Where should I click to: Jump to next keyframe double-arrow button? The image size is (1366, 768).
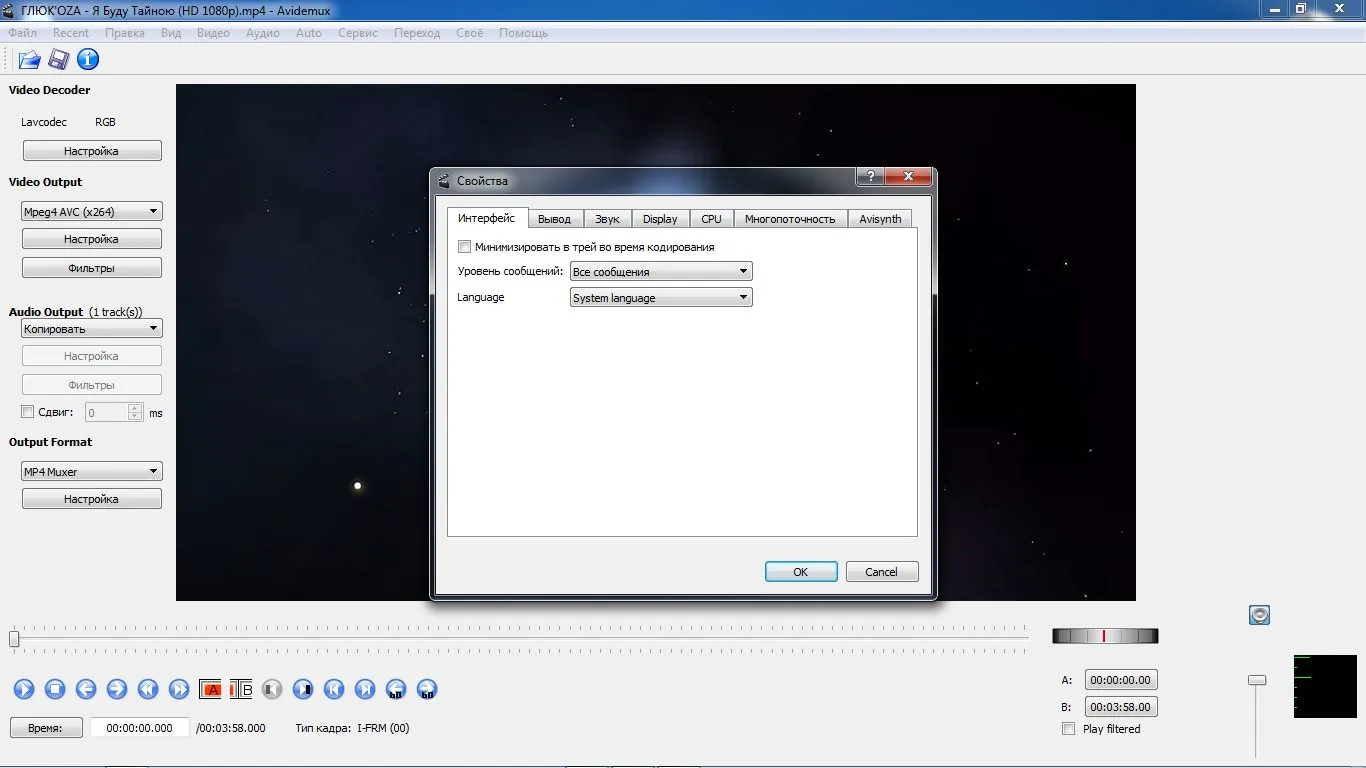coord(179,689)
